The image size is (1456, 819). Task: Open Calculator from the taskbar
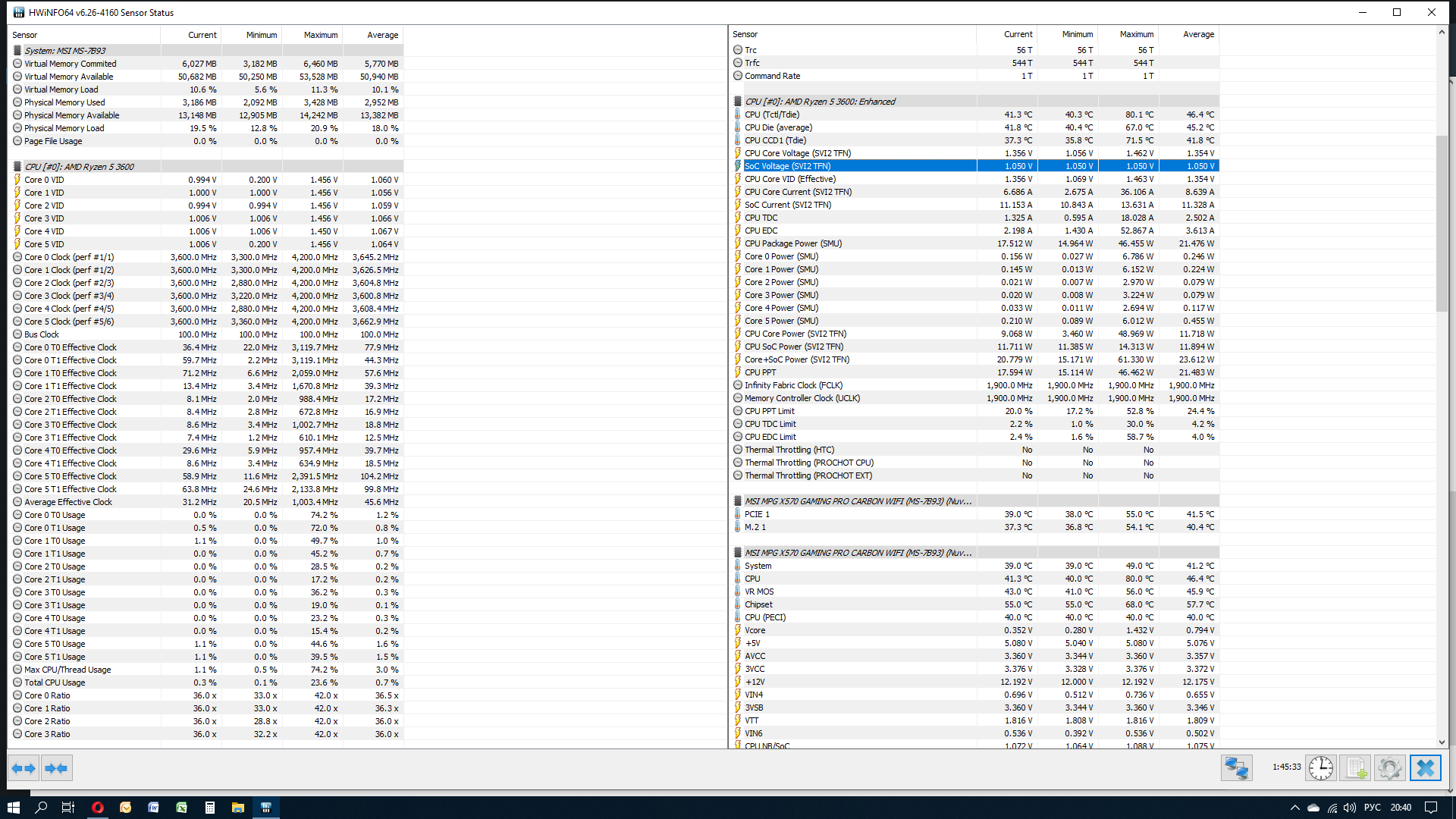[210, 808]
